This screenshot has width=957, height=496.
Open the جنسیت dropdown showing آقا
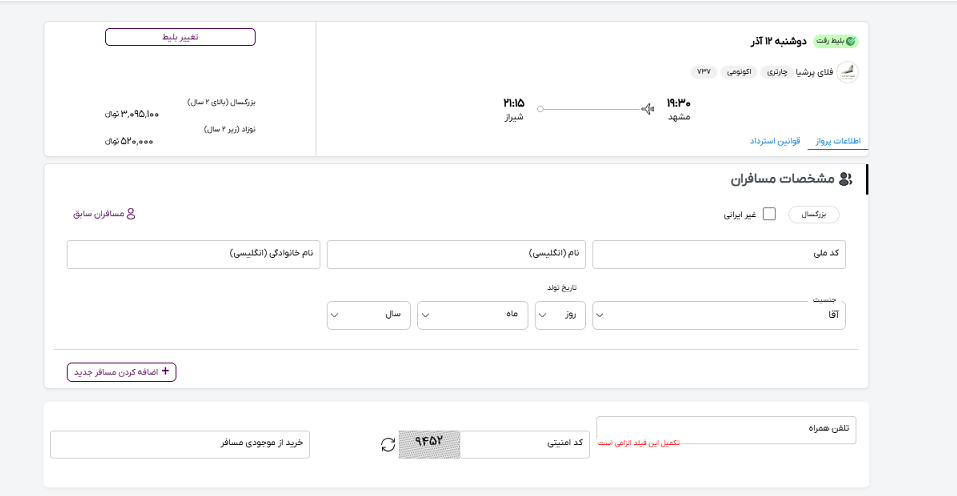coord(719,315)
